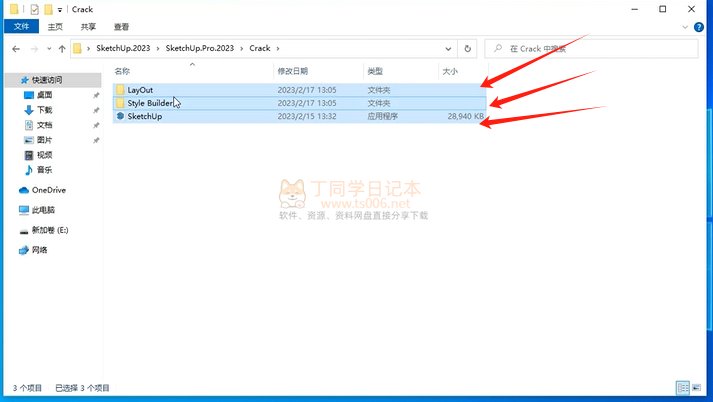This screenshot has height=402, width=713.
Task: Select the LayOut folder
Action: (300, 90)
